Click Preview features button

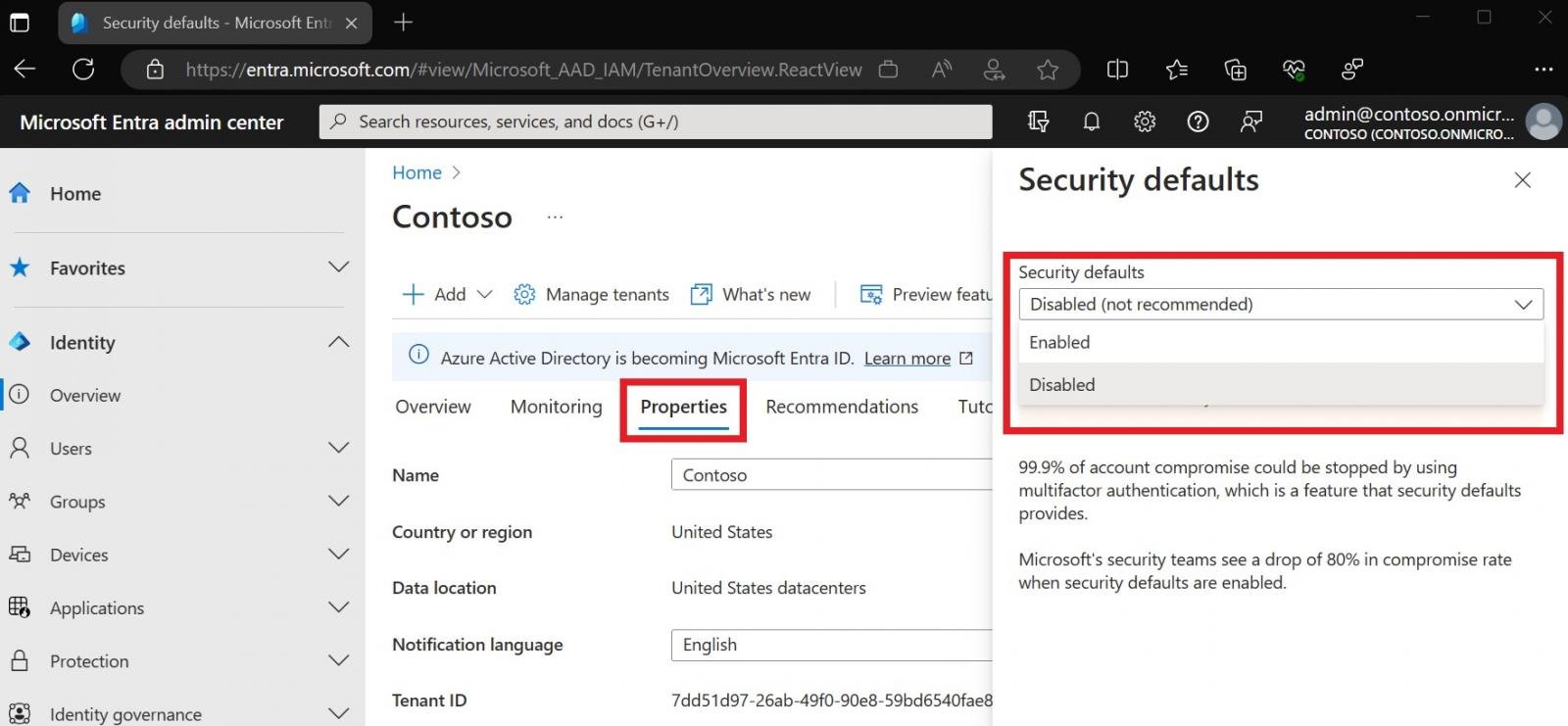tap(926, 294)
